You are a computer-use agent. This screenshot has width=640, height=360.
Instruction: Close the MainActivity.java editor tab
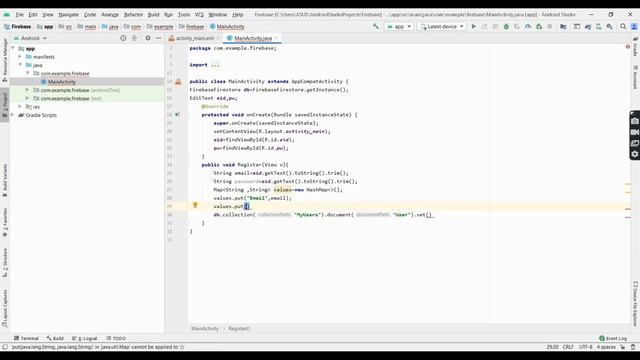(x=276, y=38)
